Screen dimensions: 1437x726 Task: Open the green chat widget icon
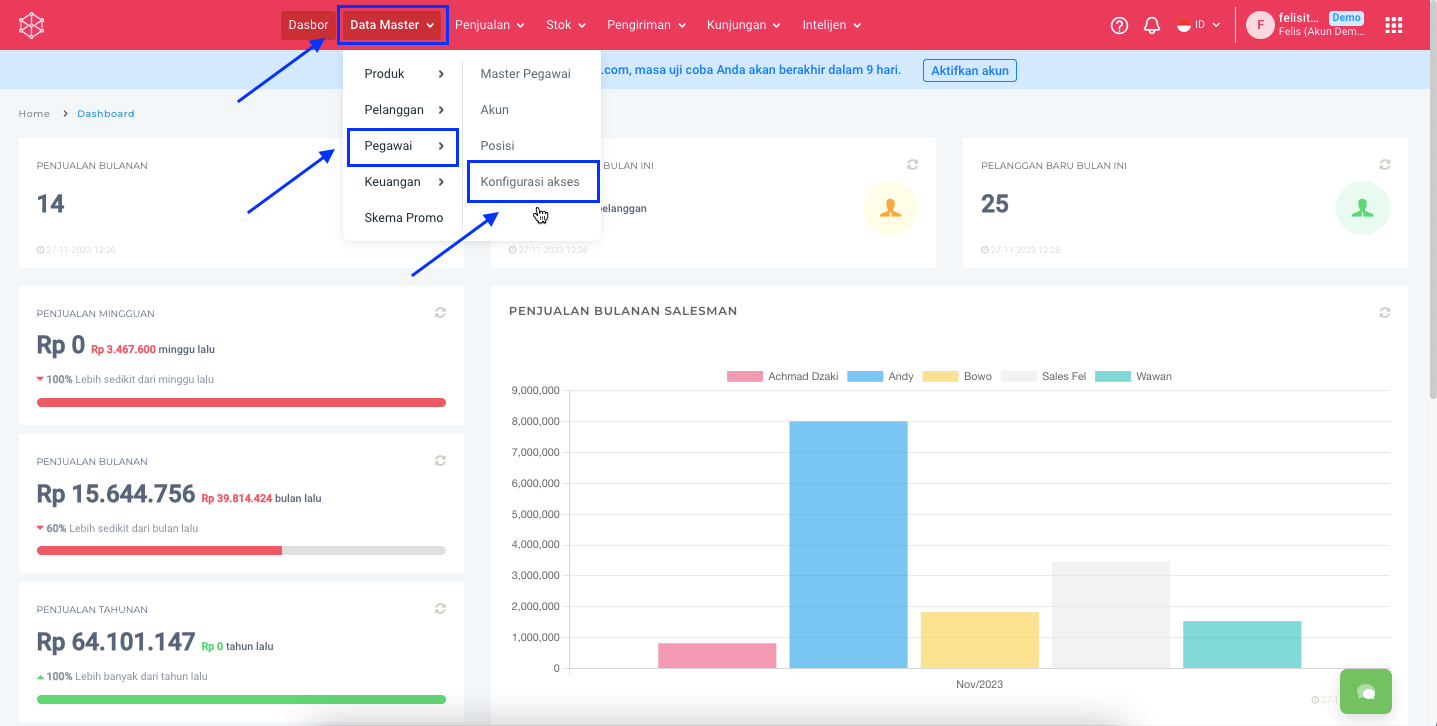(1365, 691)
